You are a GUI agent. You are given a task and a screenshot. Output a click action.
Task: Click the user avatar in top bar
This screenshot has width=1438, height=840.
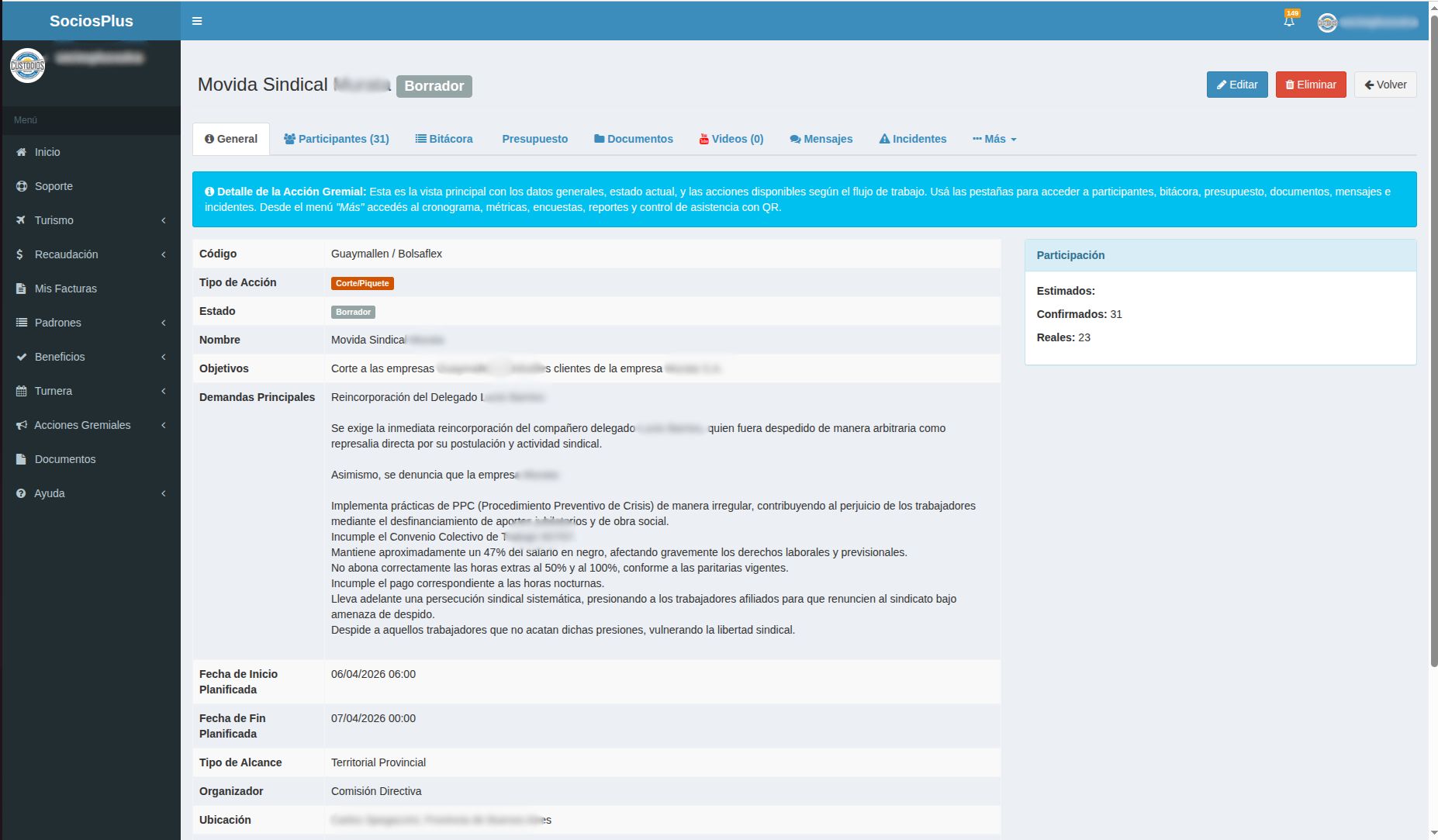(x=1327, y=22)
